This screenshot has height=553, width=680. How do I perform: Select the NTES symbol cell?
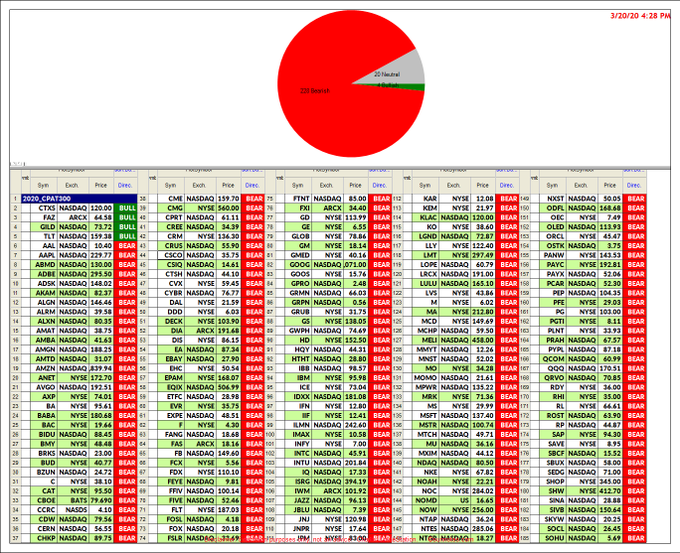[425, 529]
